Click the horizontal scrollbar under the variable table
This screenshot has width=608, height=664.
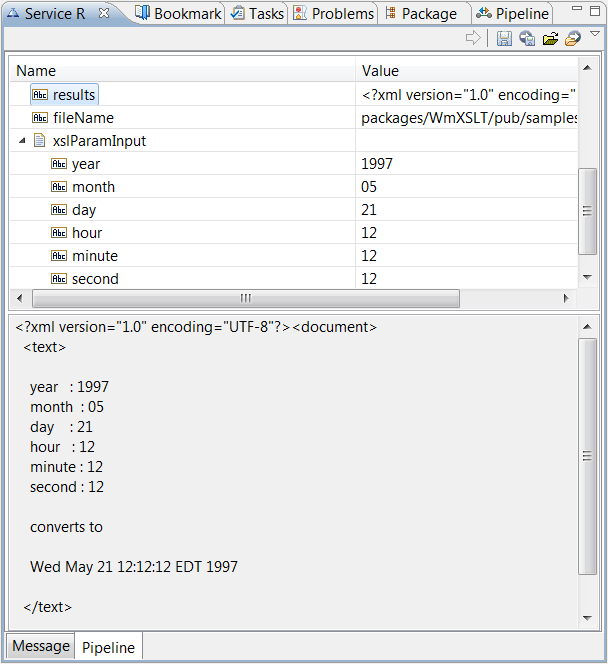245,298
